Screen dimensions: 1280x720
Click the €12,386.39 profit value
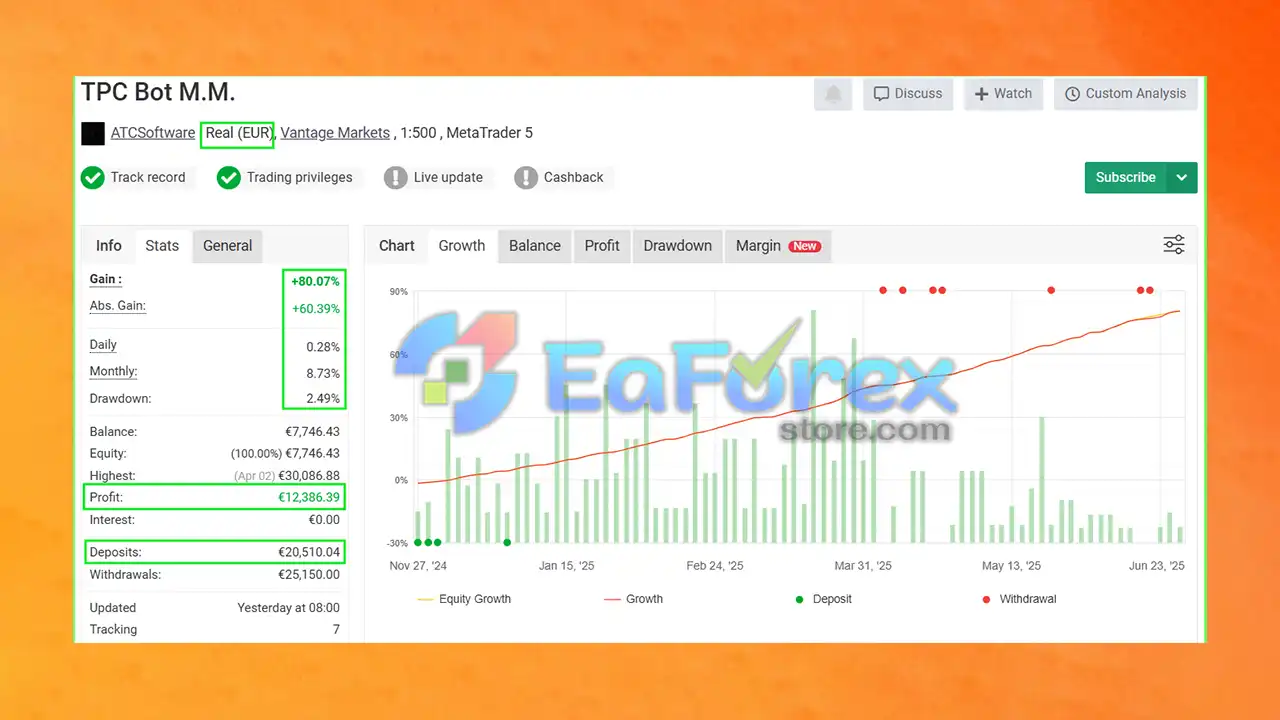tap(308, 497)
